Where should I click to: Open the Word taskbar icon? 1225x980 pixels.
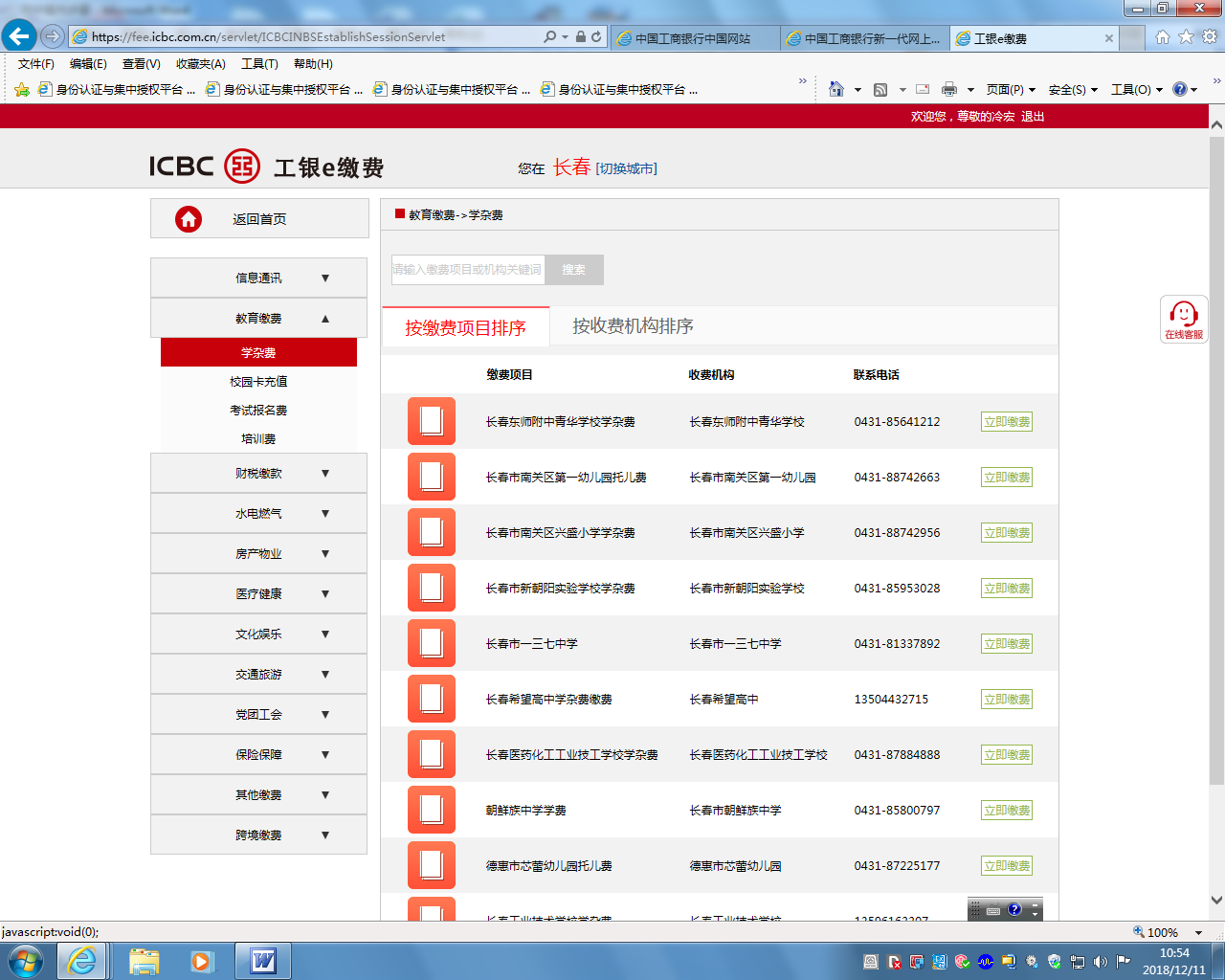262,961
